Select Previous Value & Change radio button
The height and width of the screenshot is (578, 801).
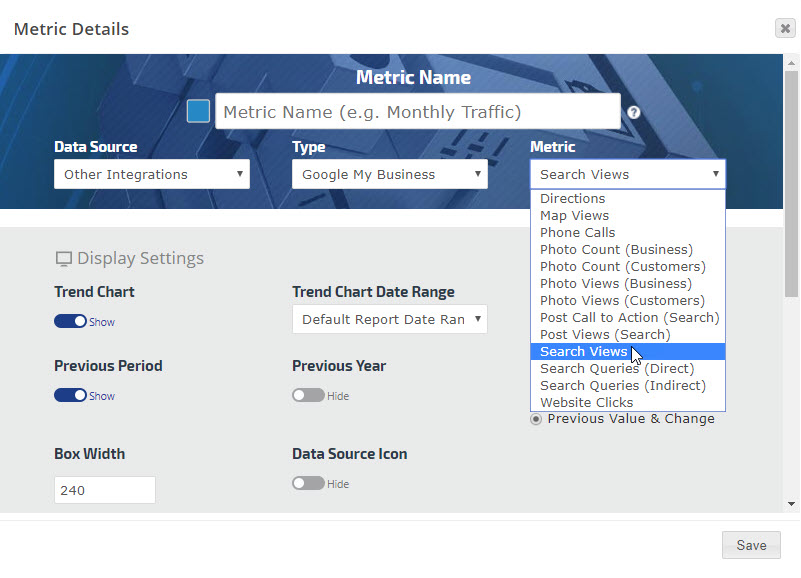pyautogui.click(x=536, y=419)
